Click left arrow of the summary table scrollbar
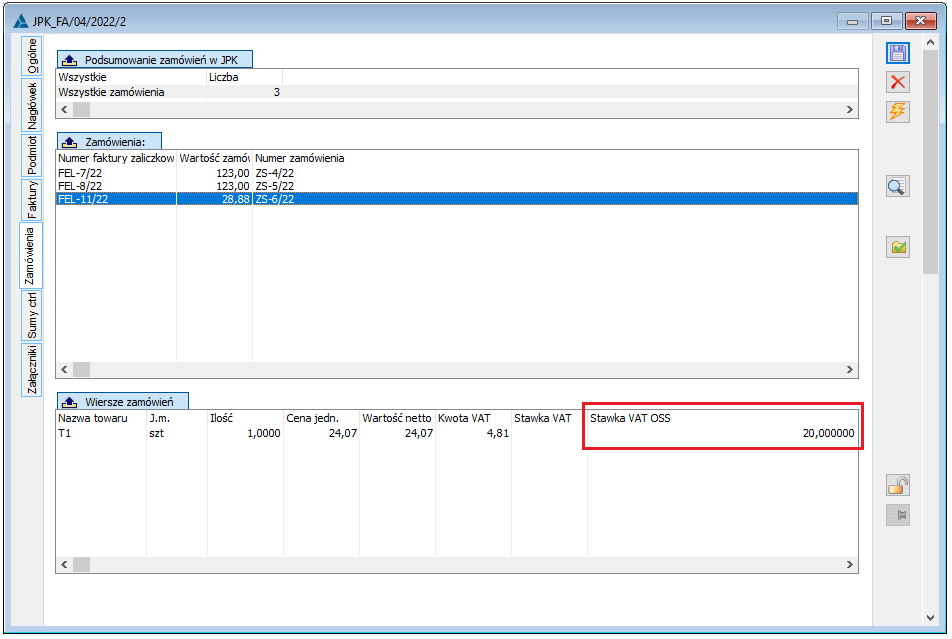Image resolution: width=952 pixels, height=639 pixels. (x=64, y=109)
